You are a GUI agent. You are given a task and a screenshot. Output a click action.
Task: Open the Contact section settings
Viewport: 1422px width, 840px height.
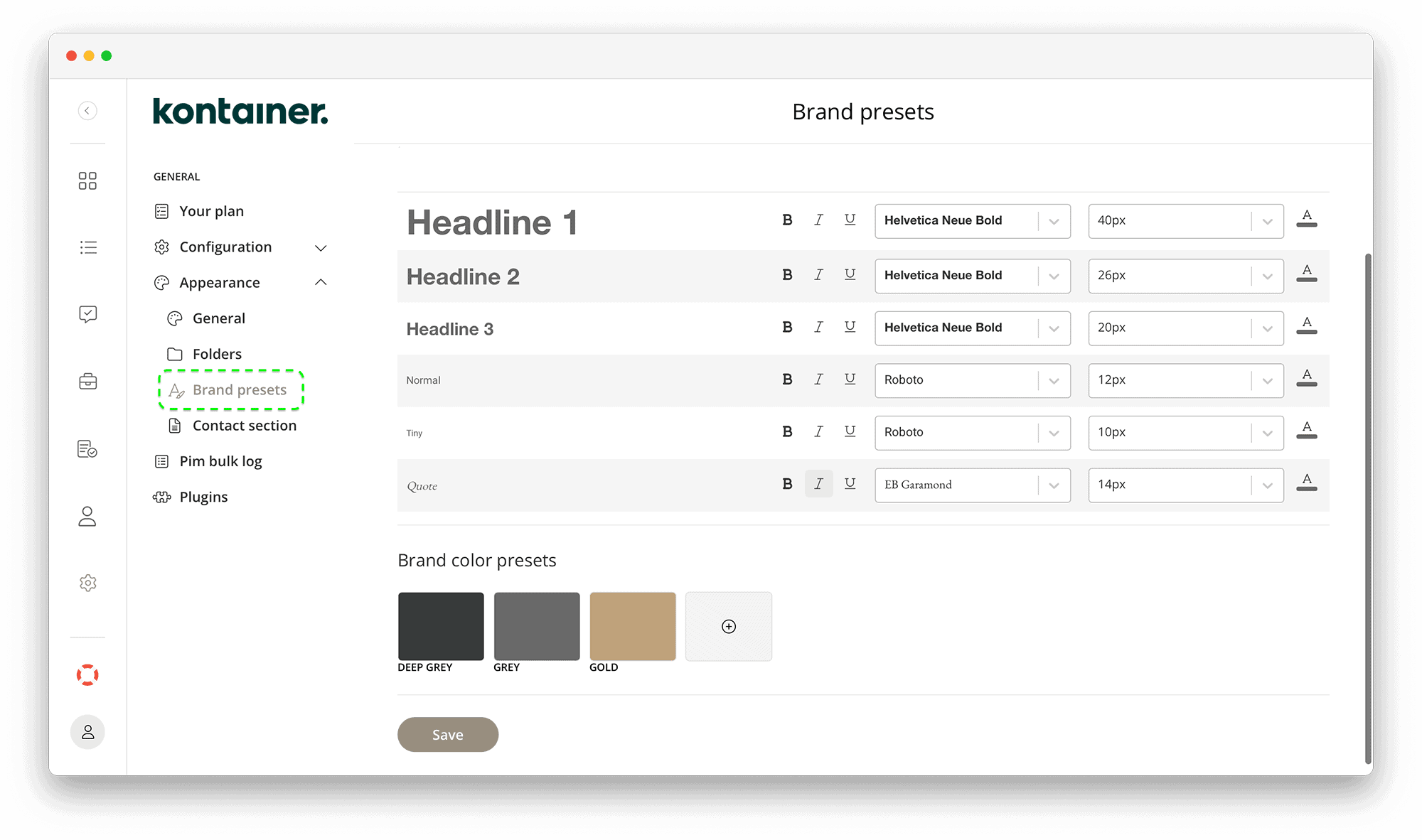click(x=244, y=425)
